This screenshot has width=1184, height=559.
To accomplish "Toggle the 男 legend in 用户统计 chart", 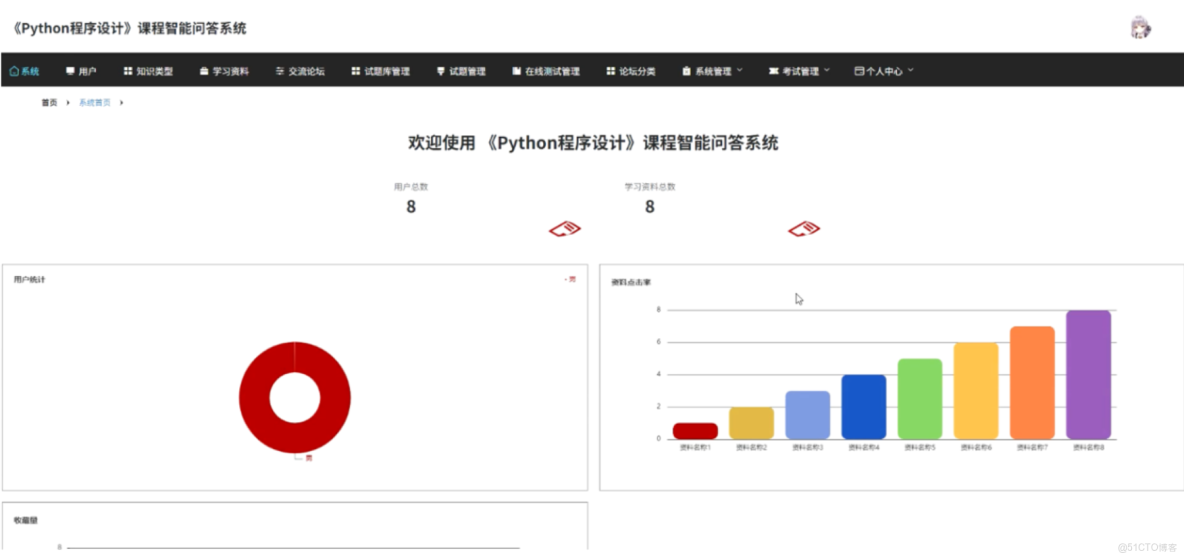I will pos(571,280).
